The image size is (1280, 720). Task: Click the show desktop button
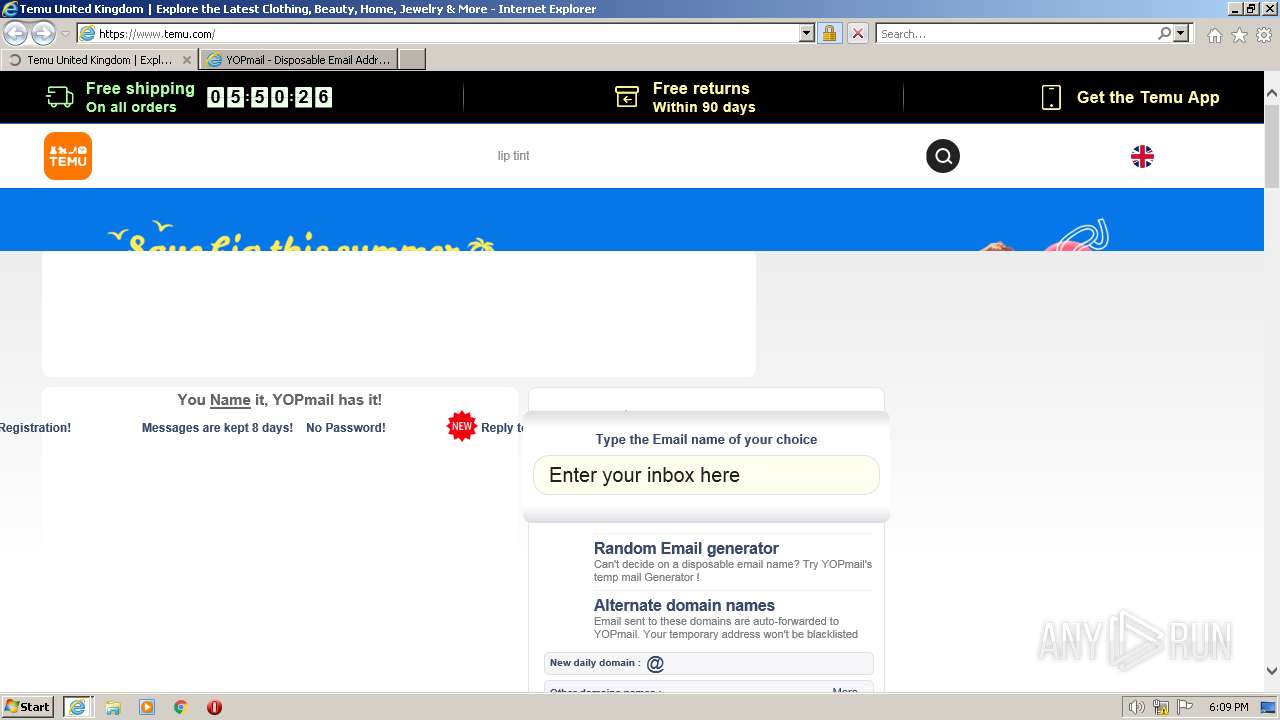tap(1268, 707)
